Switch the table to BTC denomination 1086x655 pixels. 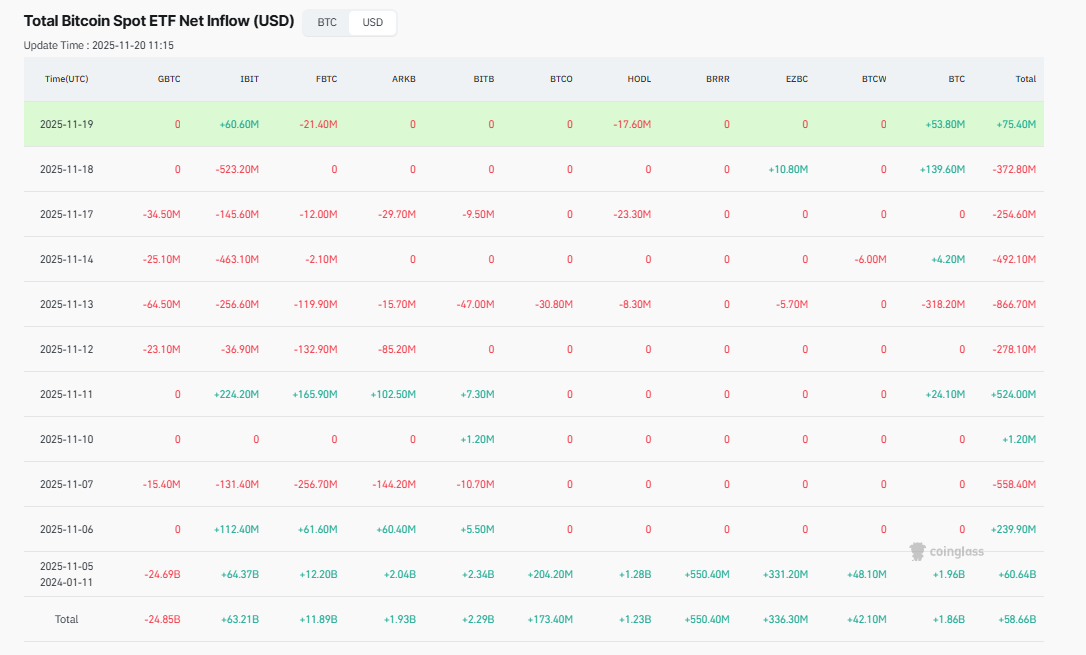coord(325,22)
